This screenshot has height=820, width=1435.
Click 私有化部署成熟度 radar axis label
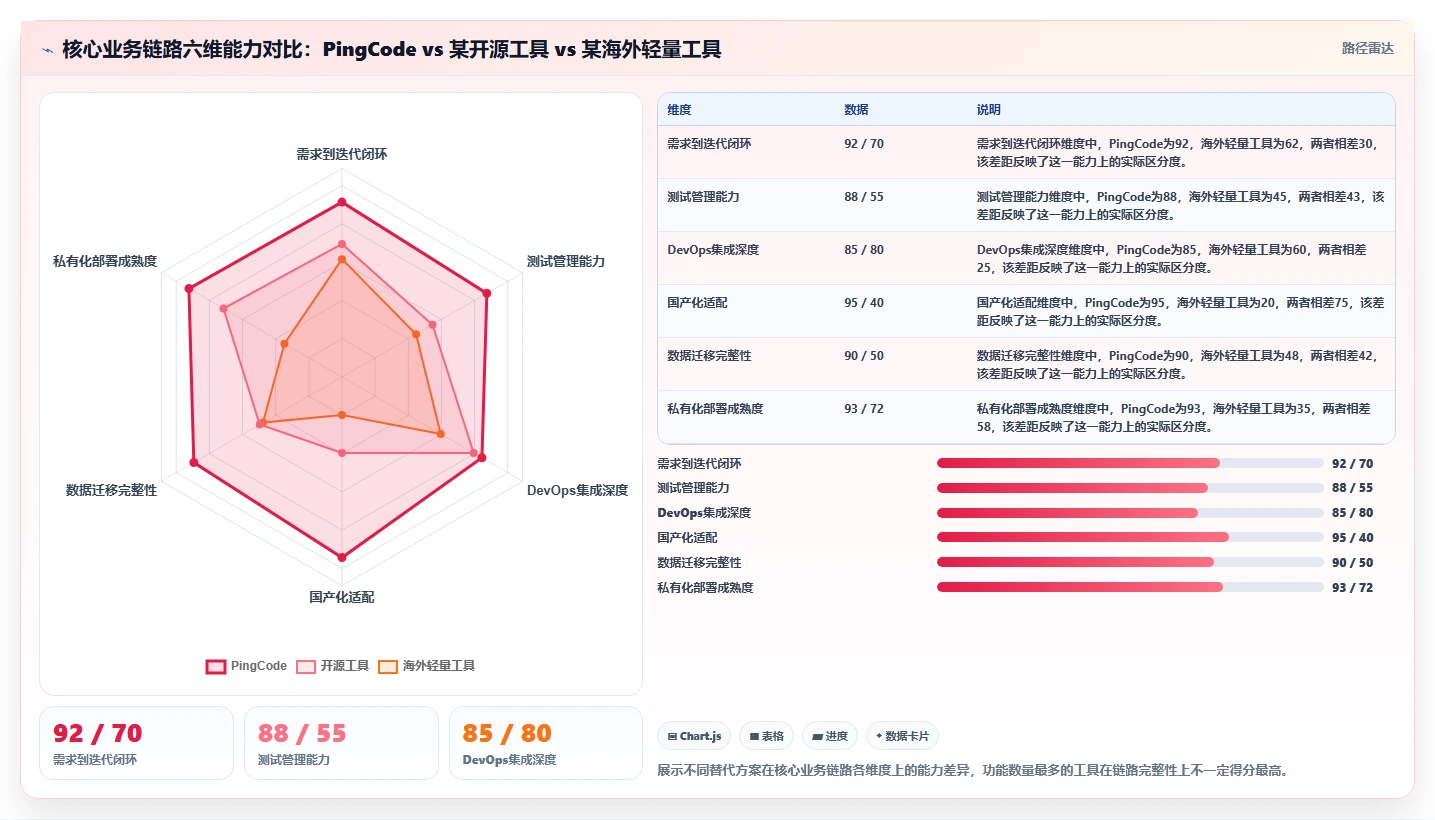pyautogui.click(x=105, y=261)
